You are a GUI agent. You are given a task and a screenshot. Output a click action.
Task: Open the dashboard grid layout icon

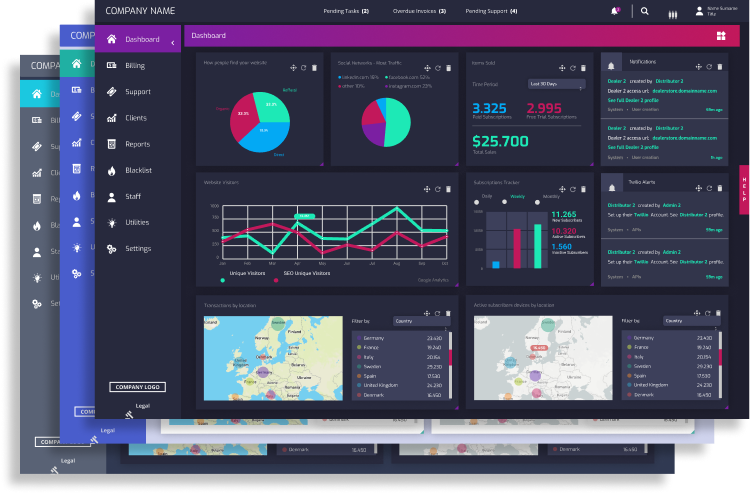click(x=721, y=36)
